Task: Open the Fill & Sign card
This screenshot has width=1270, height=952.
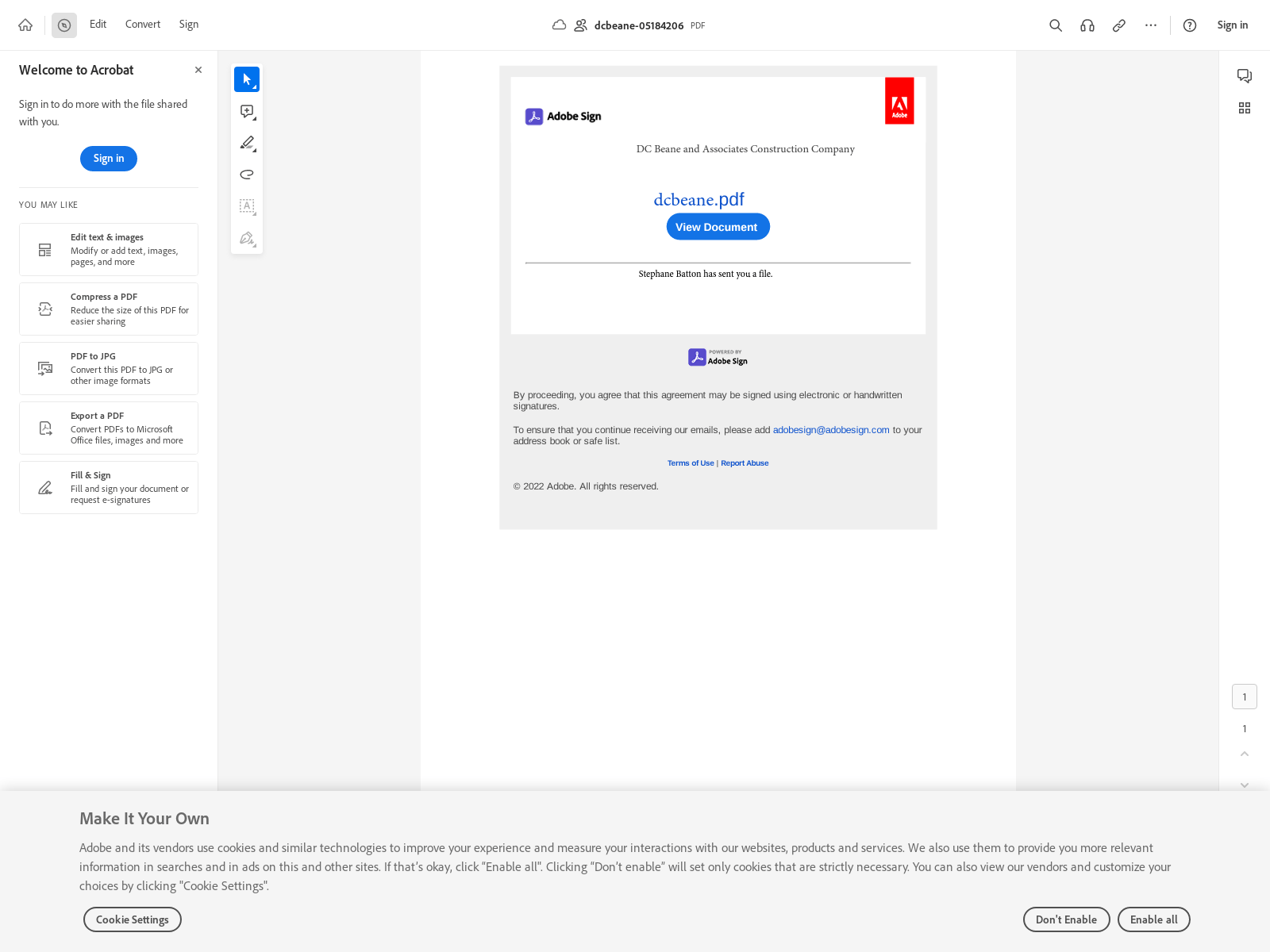Action: 109,487
